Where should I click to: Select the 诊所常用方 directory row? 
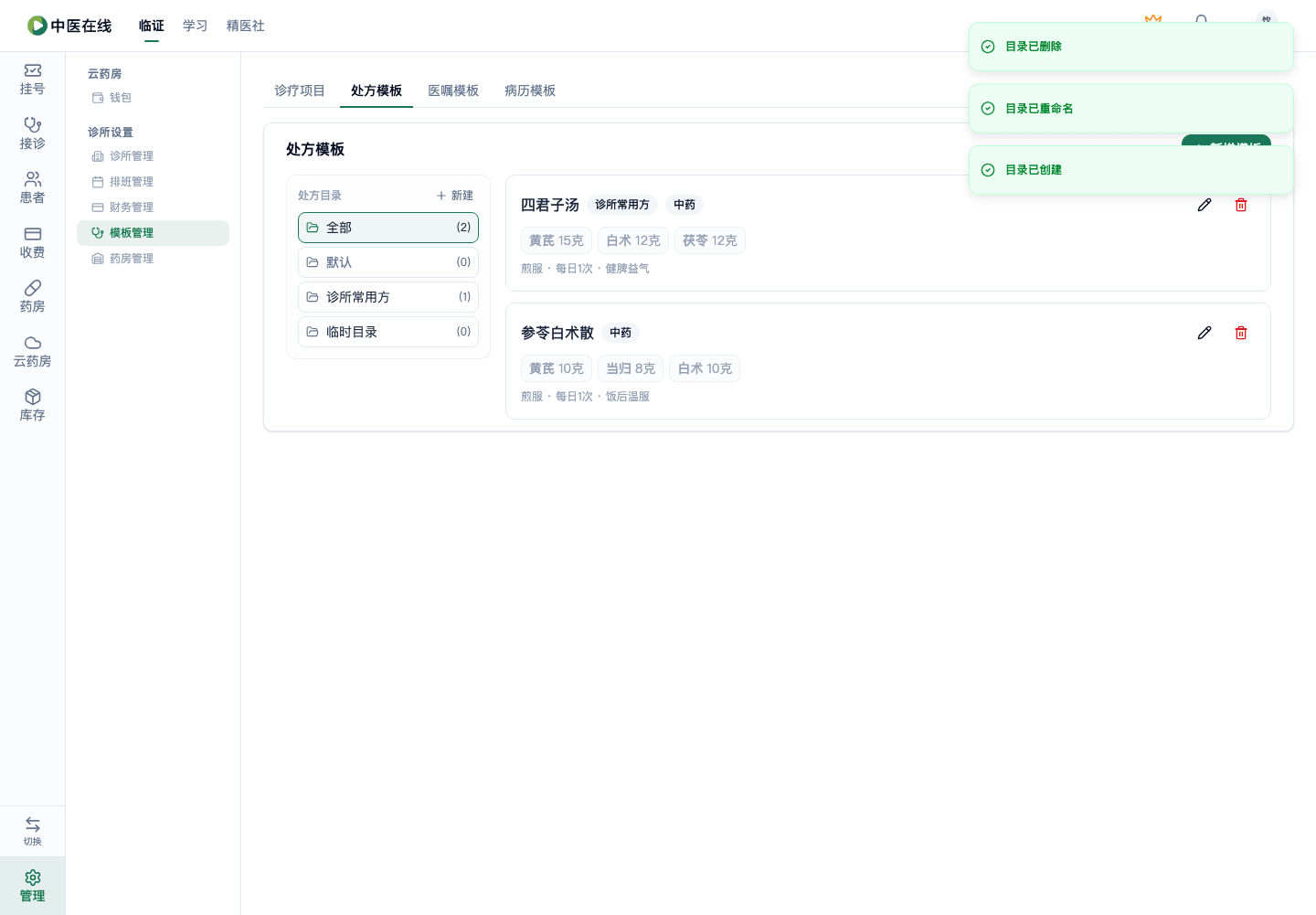pos(388,297)
